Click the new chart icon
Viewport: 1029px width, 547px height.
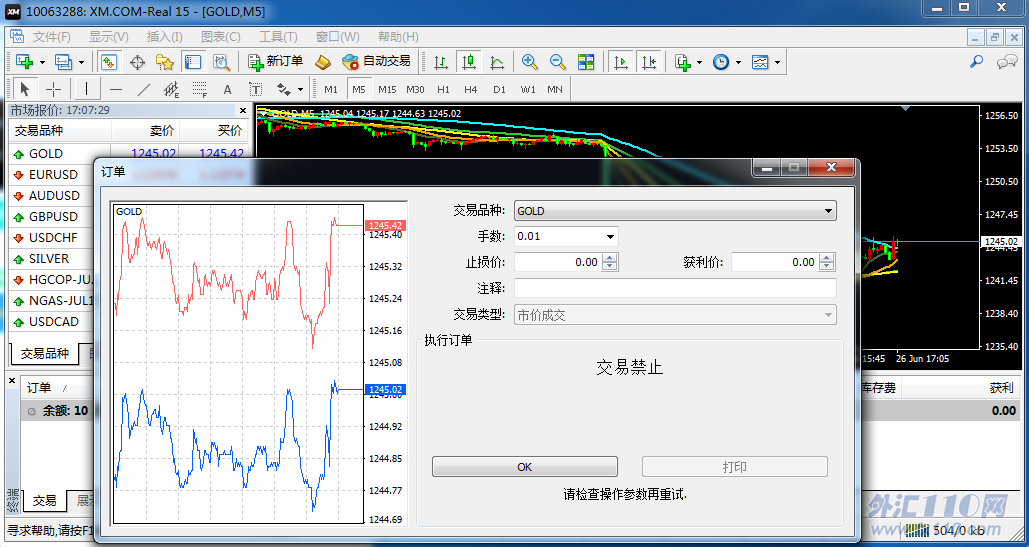tap(25, 62)
